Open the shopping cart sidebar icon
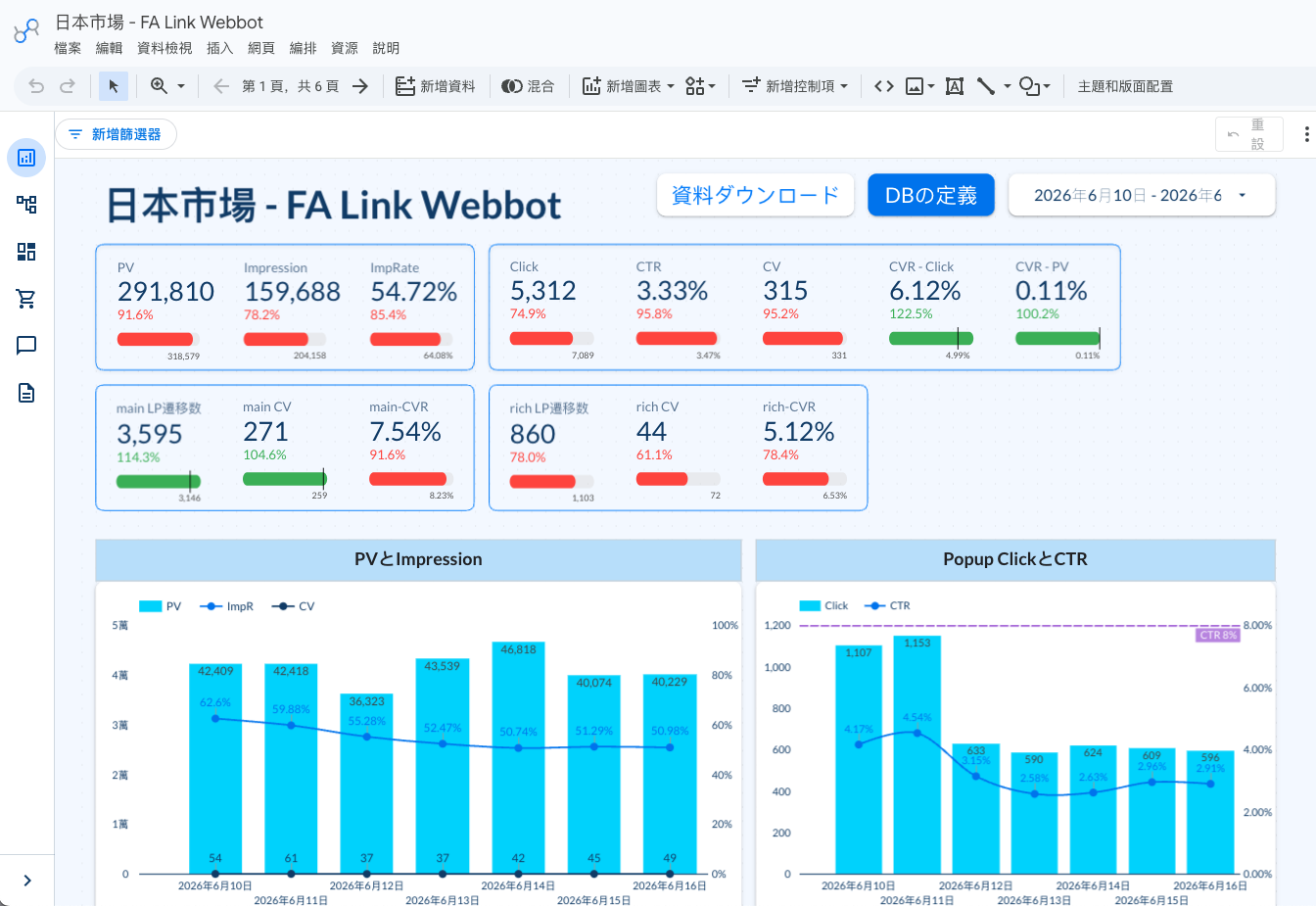The width and height of the screenshot is (1316, 906). (x=26, y=299)
